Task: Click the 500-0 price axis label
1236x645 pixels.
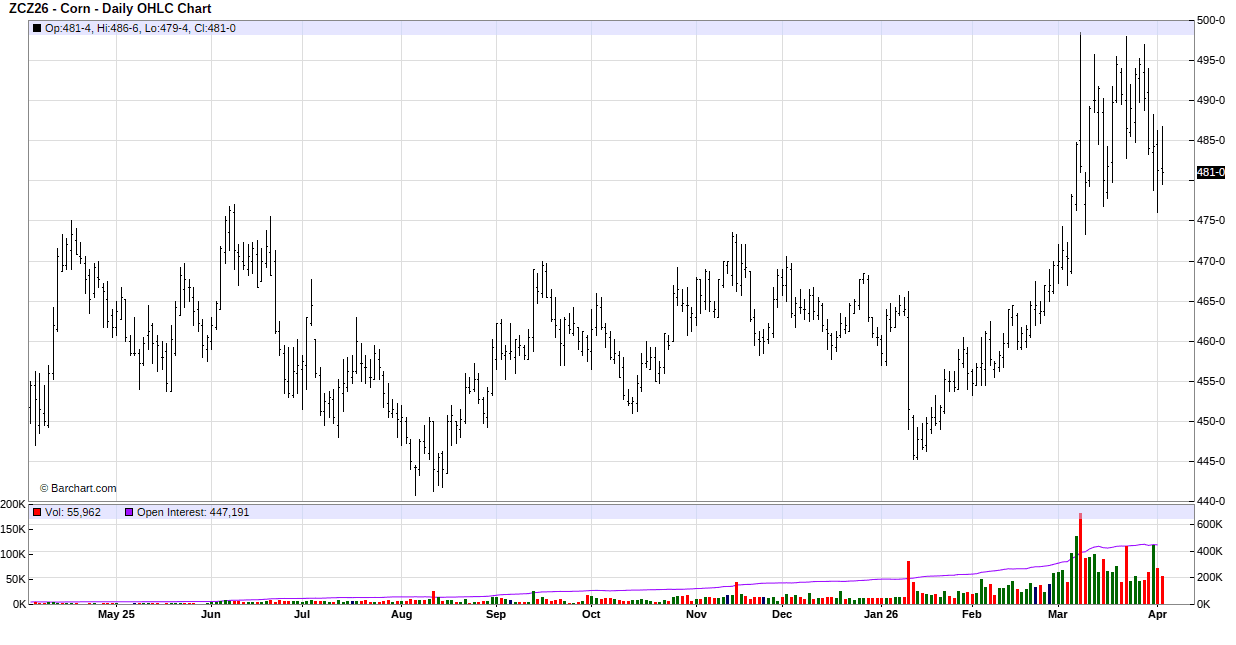Action: [1211, 20]
